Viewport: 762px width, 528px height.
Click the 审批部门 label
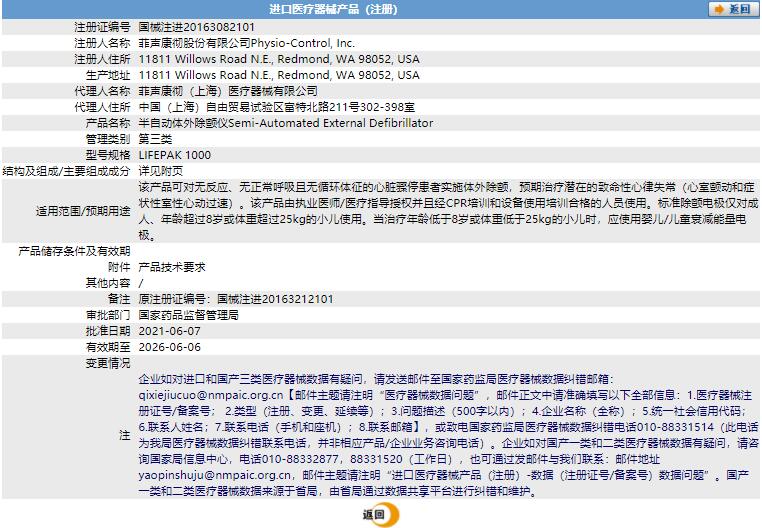point(108,316)
